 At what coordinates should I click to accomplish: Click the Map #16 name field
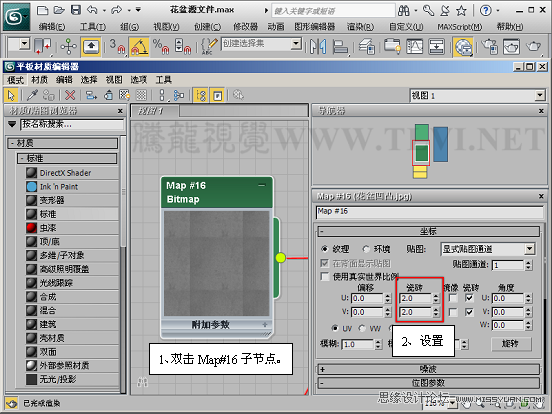coord(429,212)
